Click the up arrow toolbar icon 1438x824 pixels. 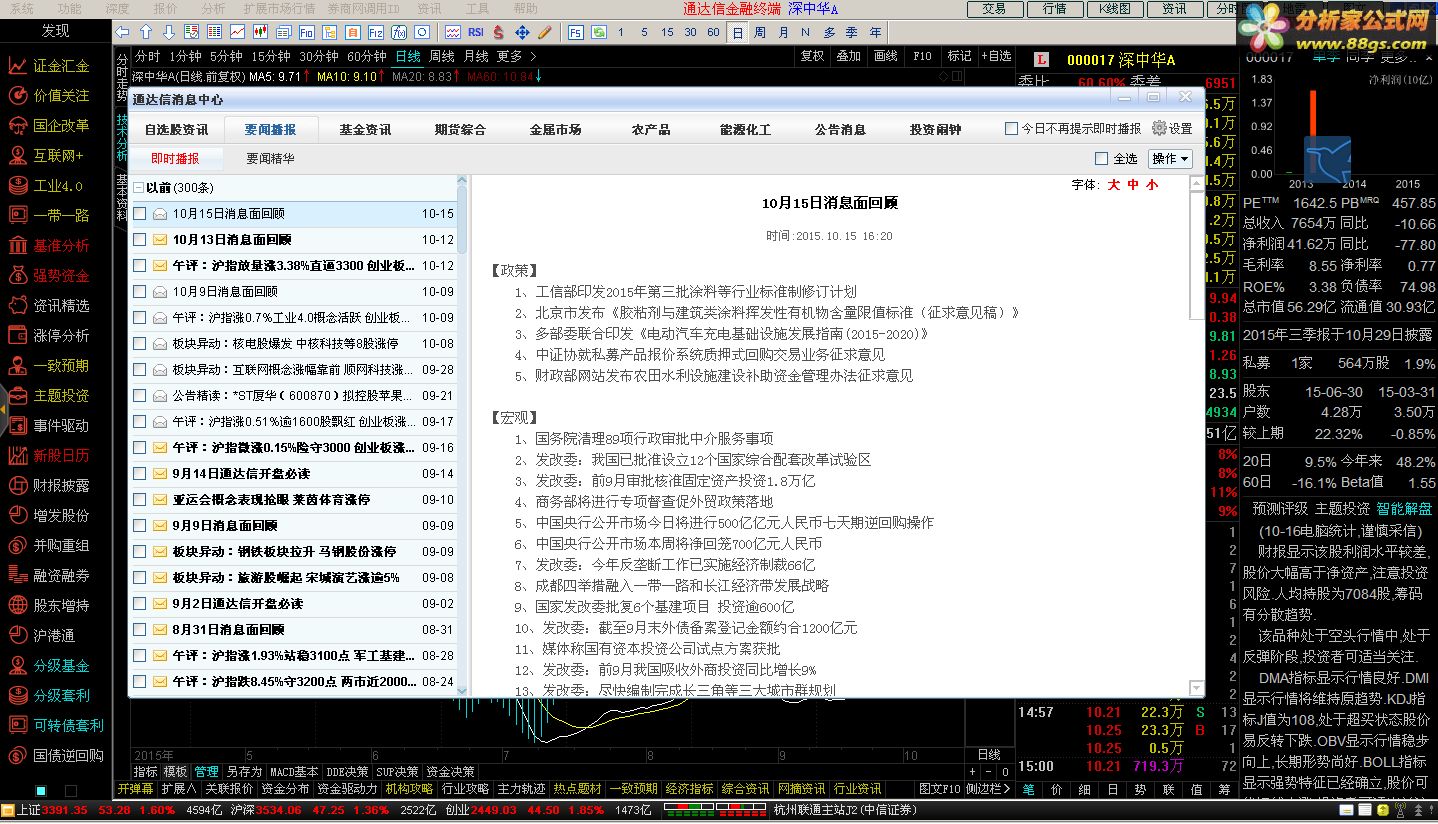pyautogui.click(x=146, y=32)
